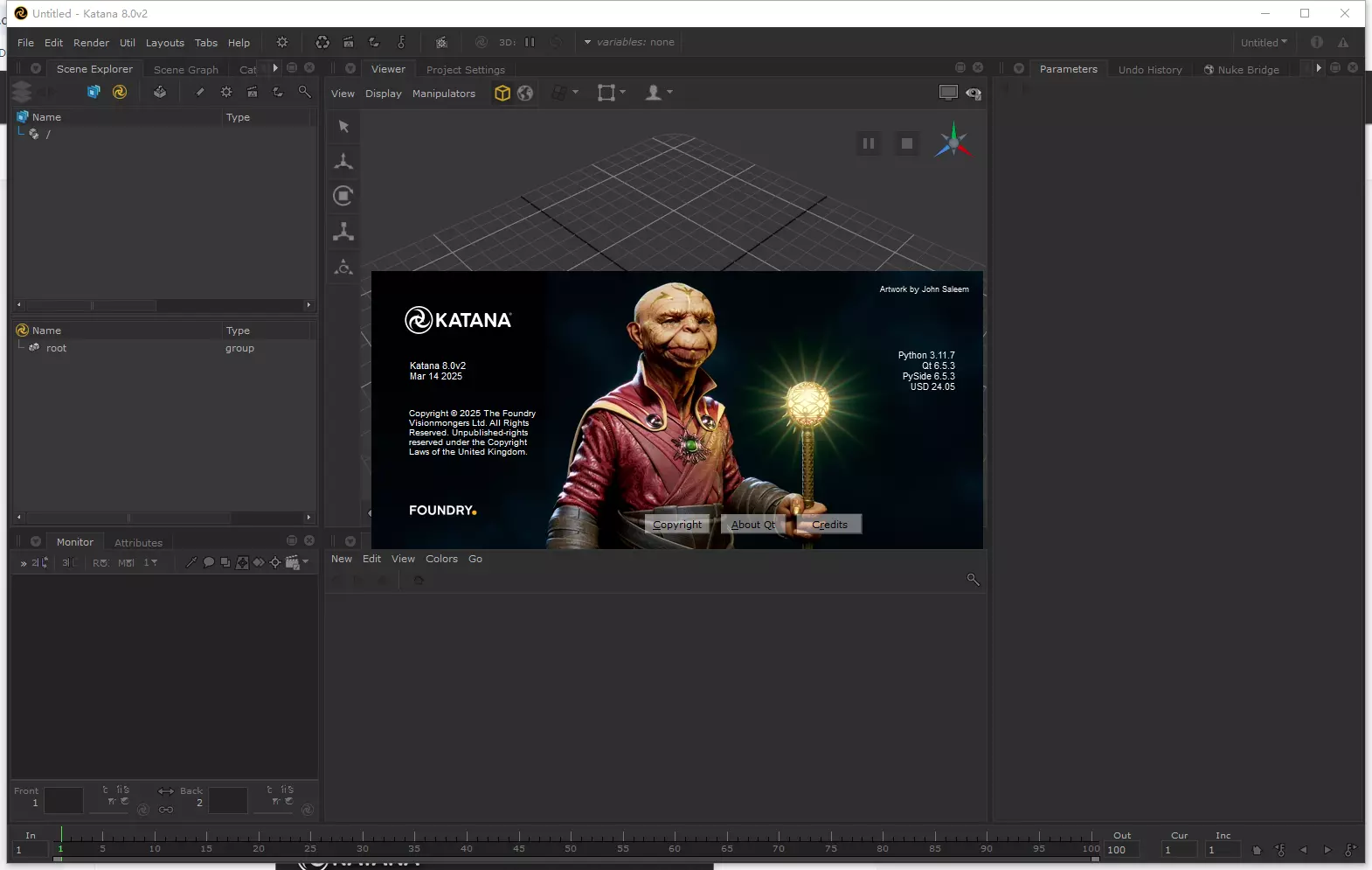This screenshot has height=870, width=1372.
Task: Open the Render menu
Action: 91,43
